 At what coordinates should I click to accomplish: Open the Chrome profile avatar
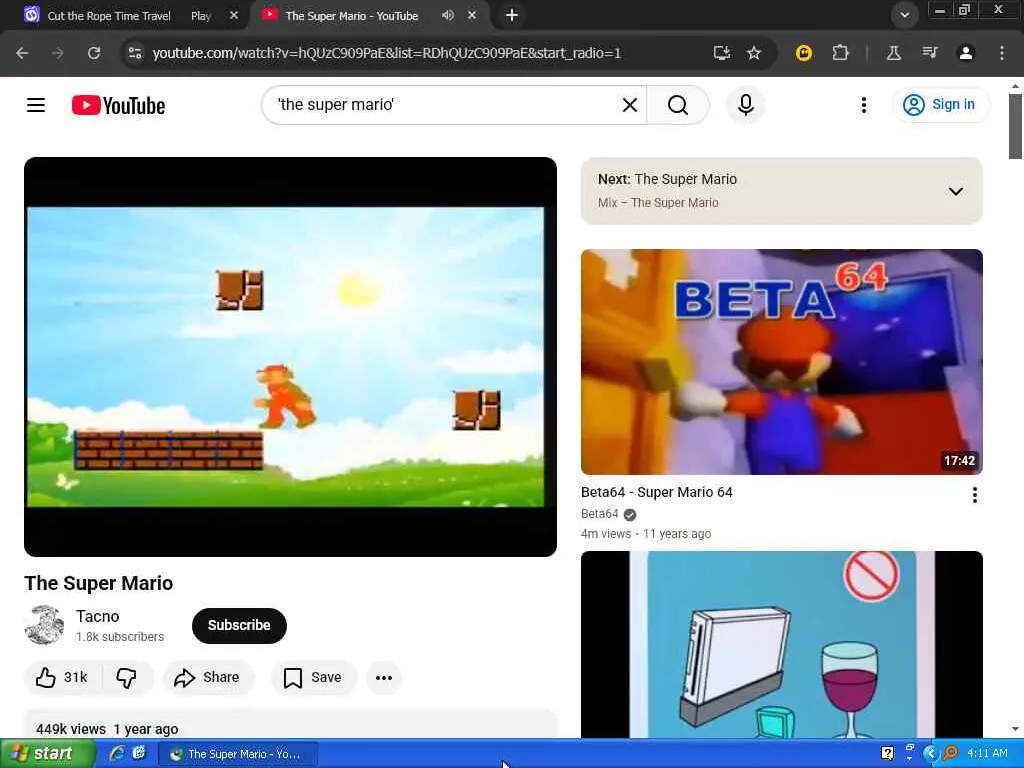[x=966, y=53]
